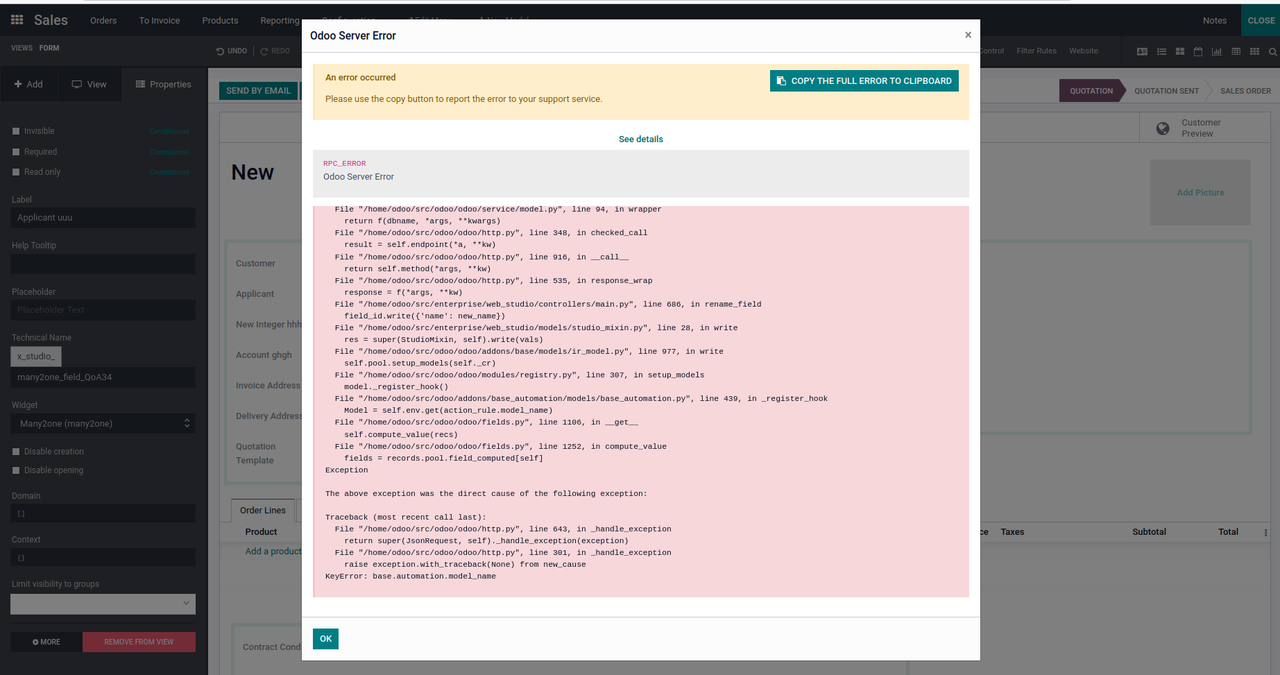Click the Customer Preview globe button
The image size is (1280, 675).
point(1205,128)
